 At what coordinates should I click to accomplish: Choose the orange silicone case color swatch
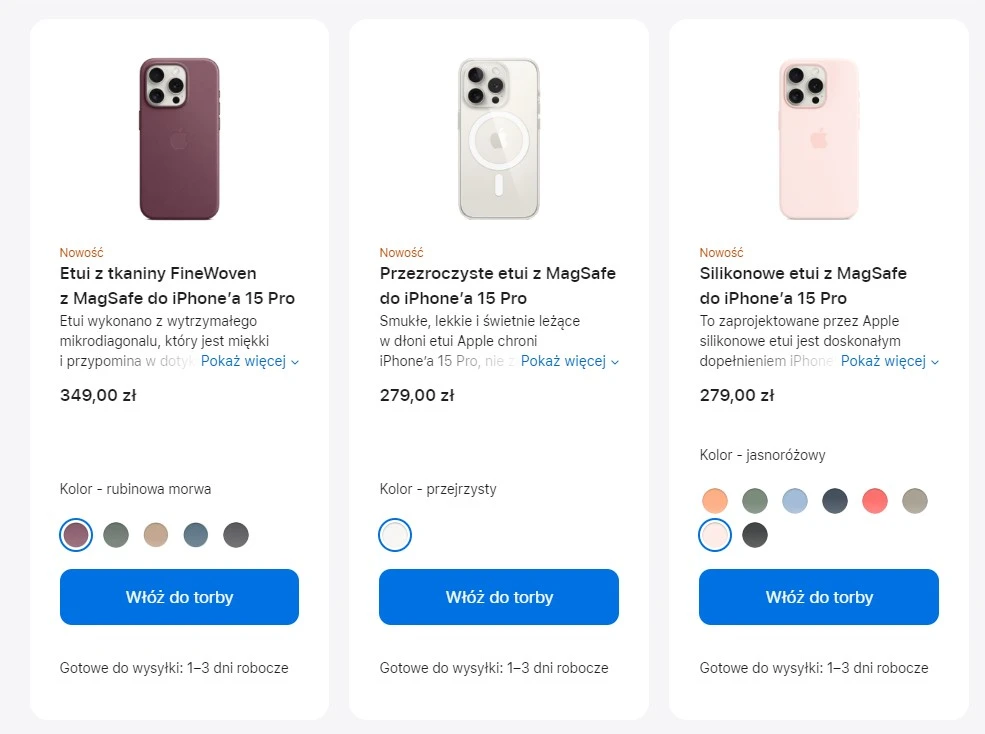pyautogui.click(x=715, y=501)
